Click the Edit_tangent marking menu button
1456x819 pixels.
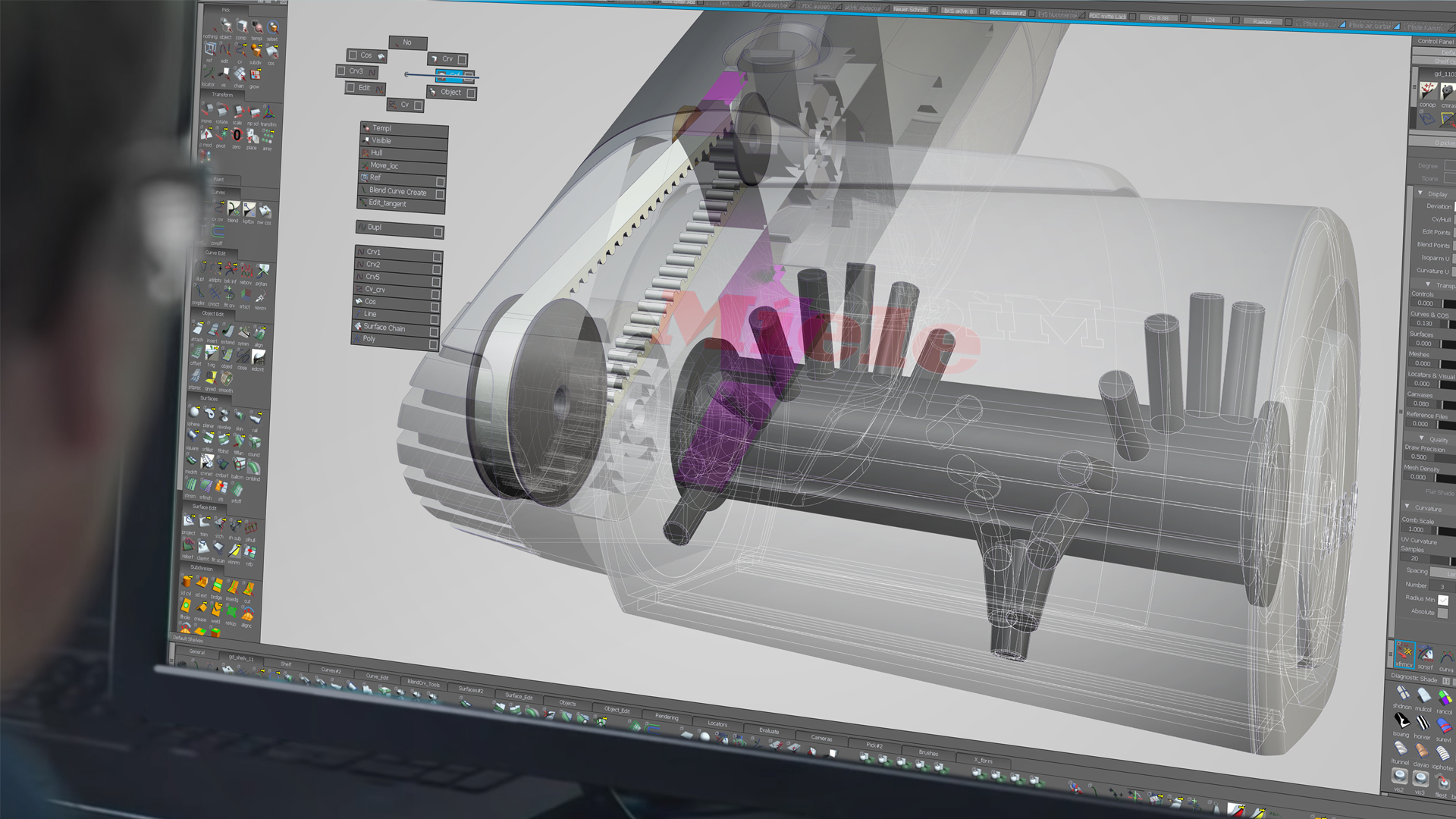[400, 203]
